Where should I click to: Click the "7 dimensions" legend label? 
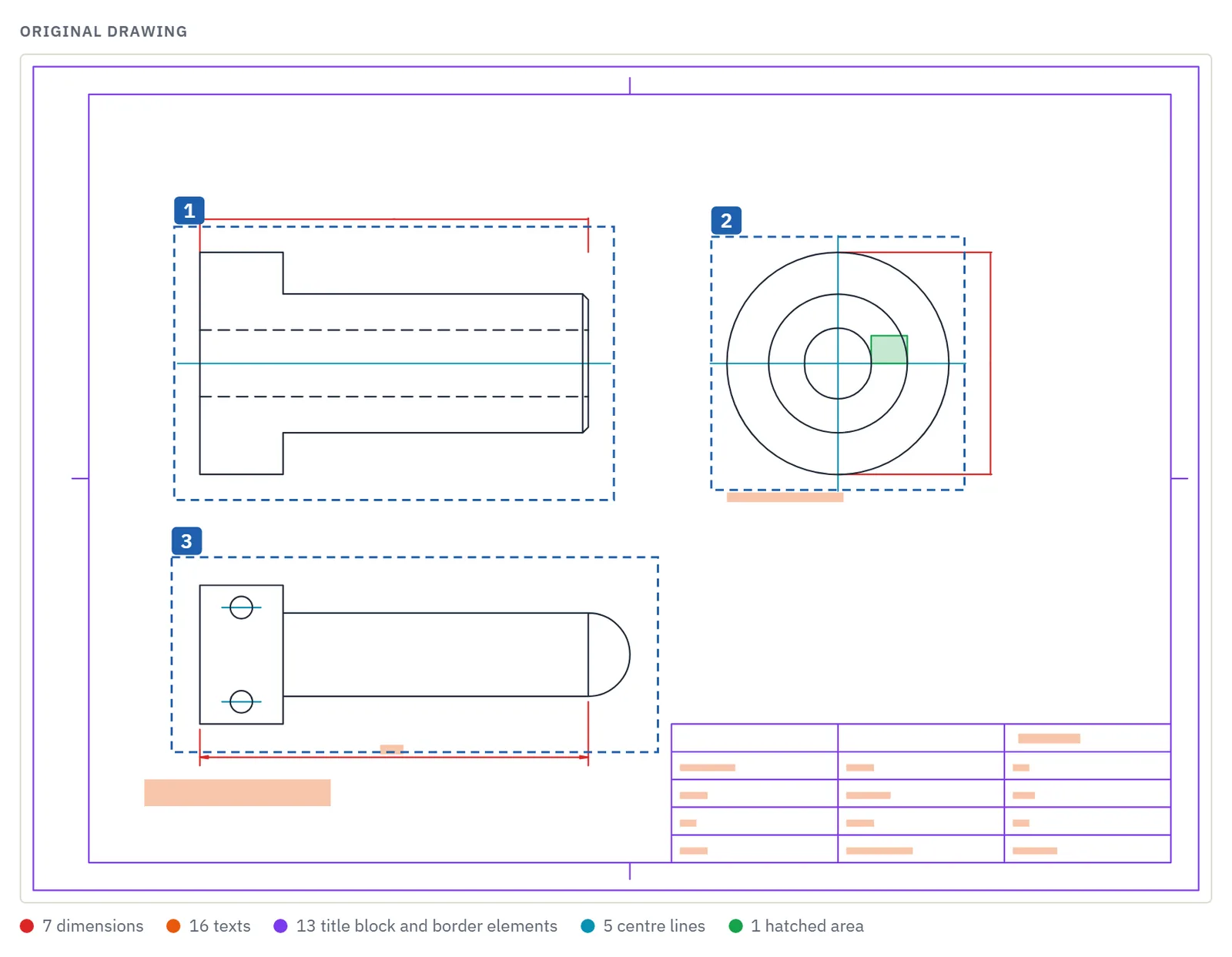point(92,925)
